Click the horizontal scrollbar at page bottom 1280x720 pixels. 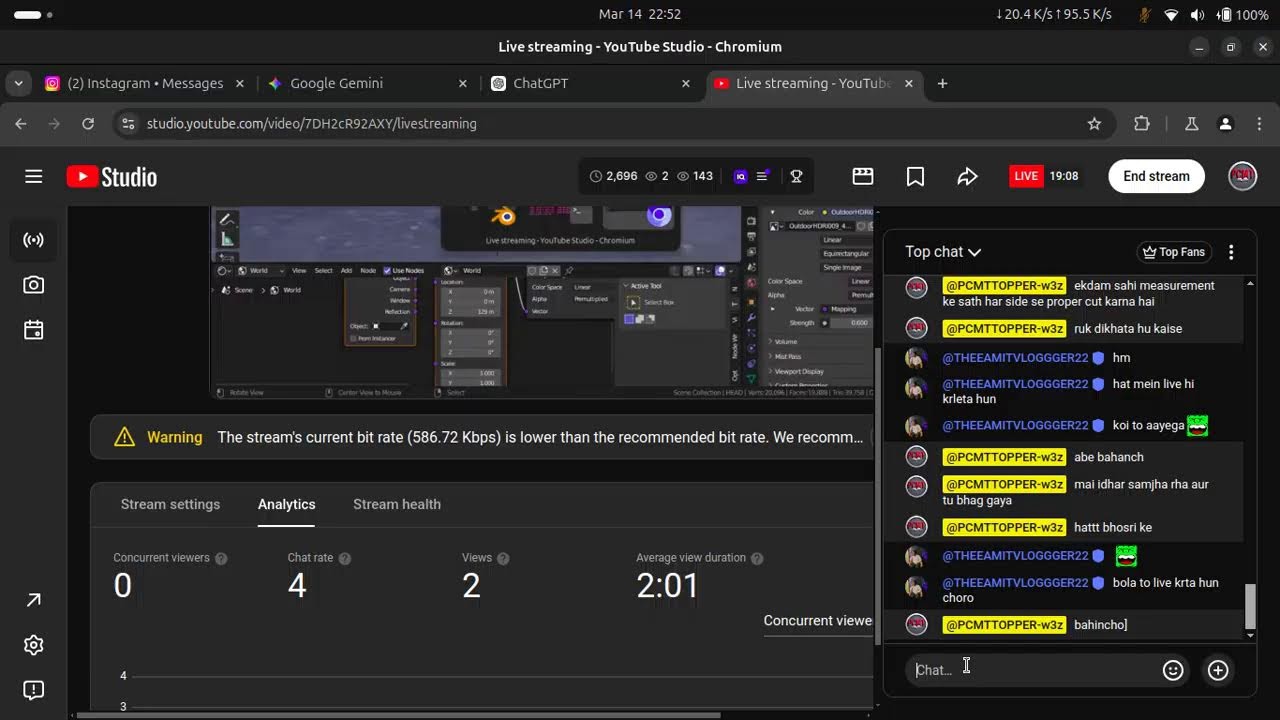tap(398, 715)
